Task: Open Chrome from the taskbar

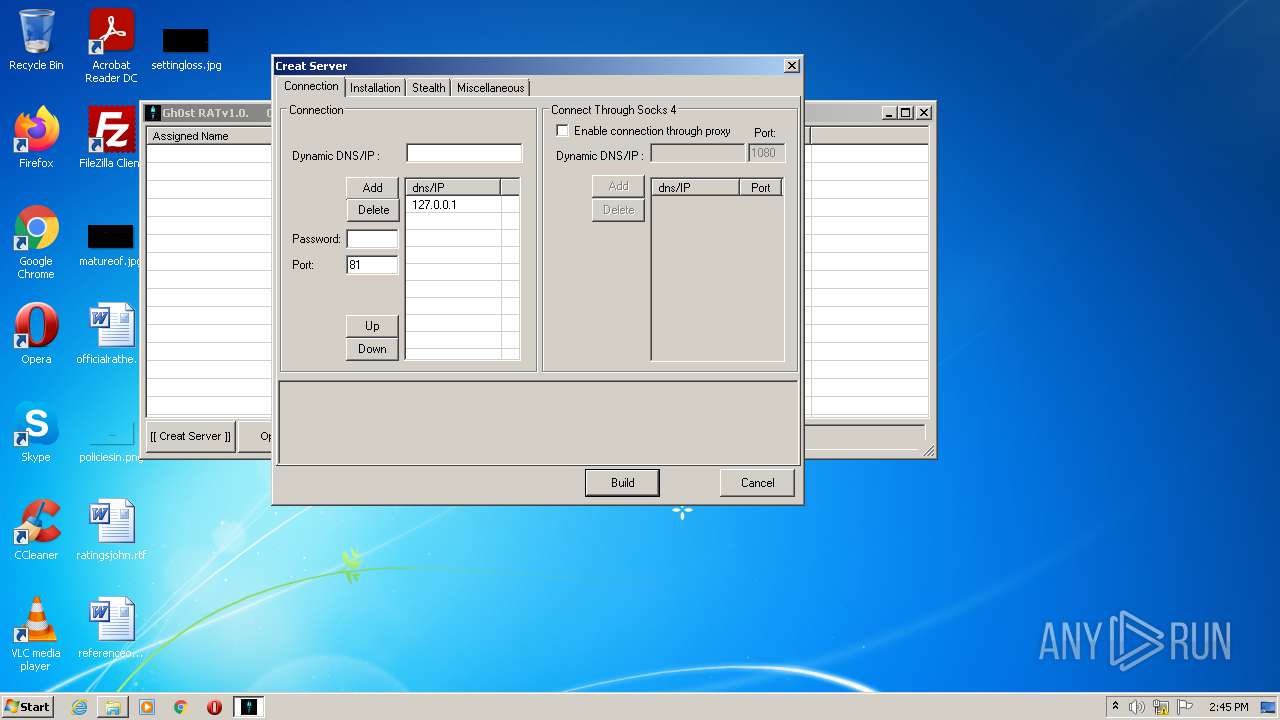Action: [x=181, y=707]
